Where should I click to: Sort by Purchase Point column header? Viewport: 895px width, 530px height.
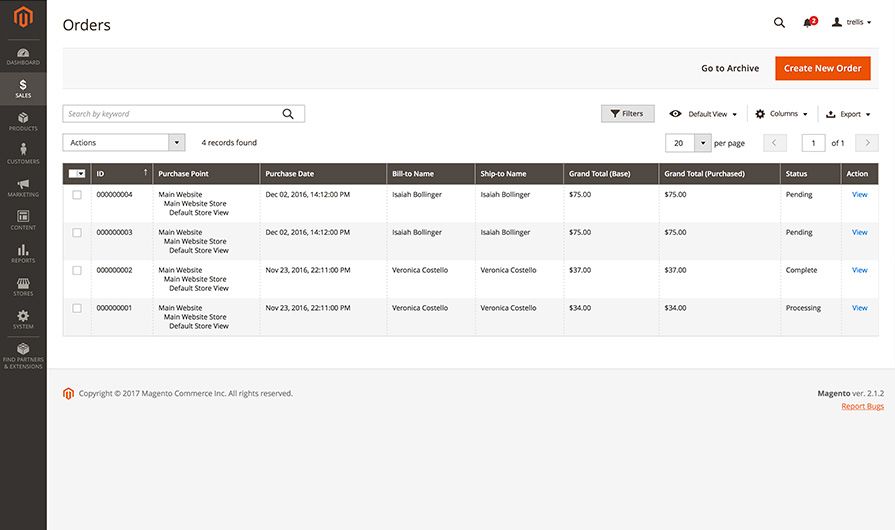tap(206, 173)
